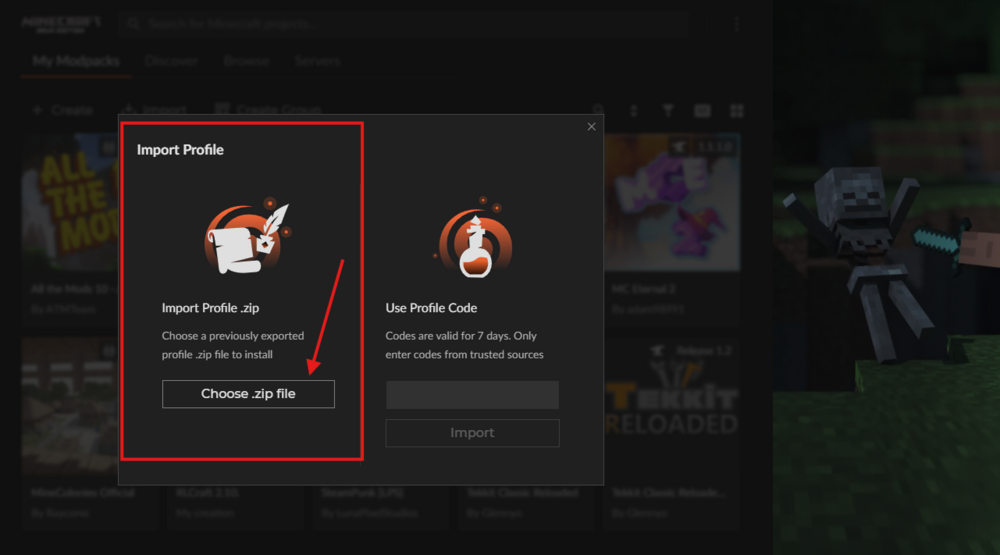Go to the Browse tab
The height and width of the screenshot is (555, 1000).
pos(246,61)
